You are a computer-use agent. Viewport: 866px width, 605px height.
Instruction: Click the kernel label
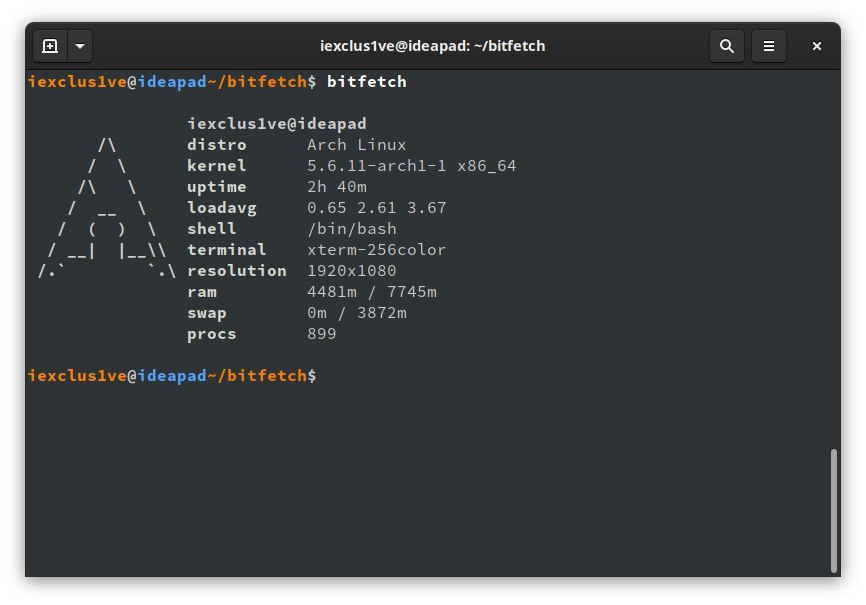[x=216, y=166]
